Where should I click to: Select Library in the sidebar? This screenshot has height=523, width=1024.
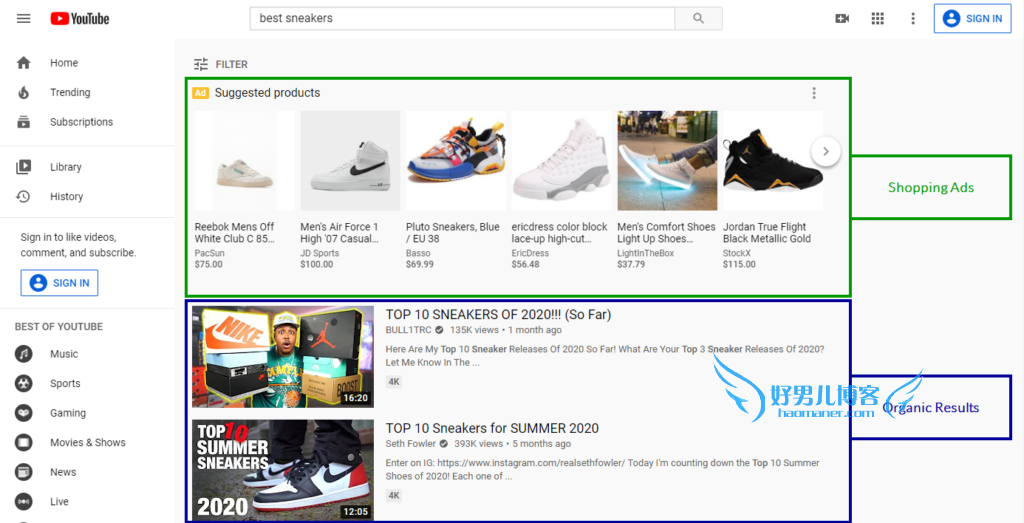pyautogui.click(x=66, y=166)
